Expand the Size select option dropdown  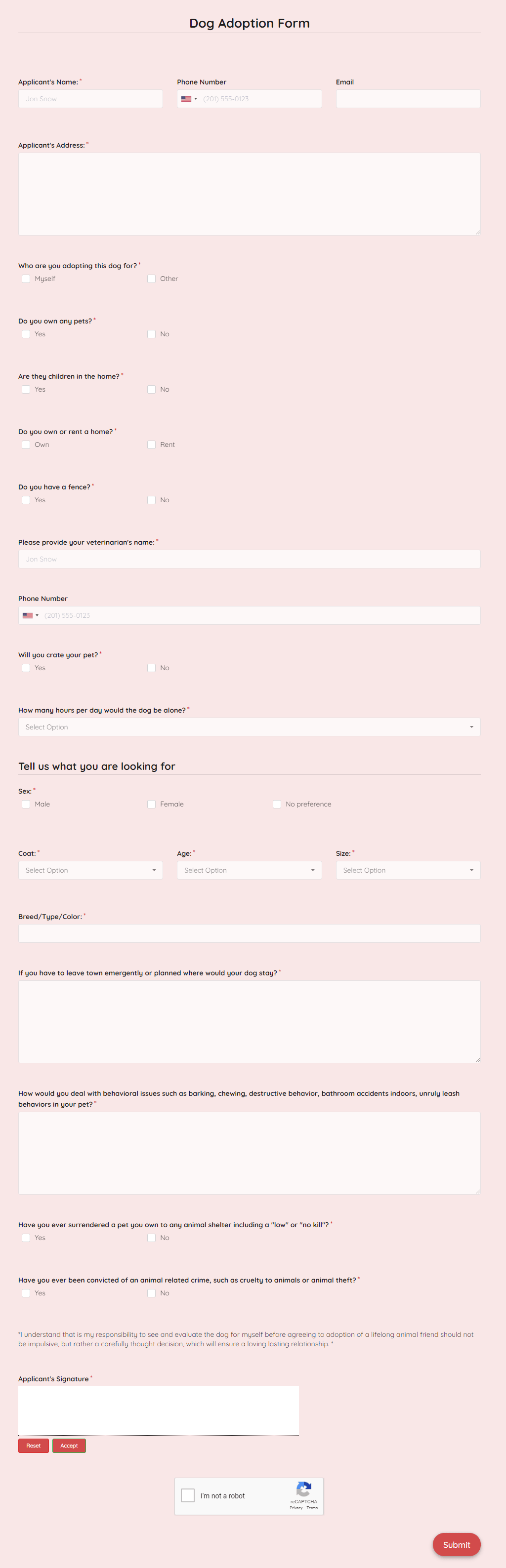[408, 871]
